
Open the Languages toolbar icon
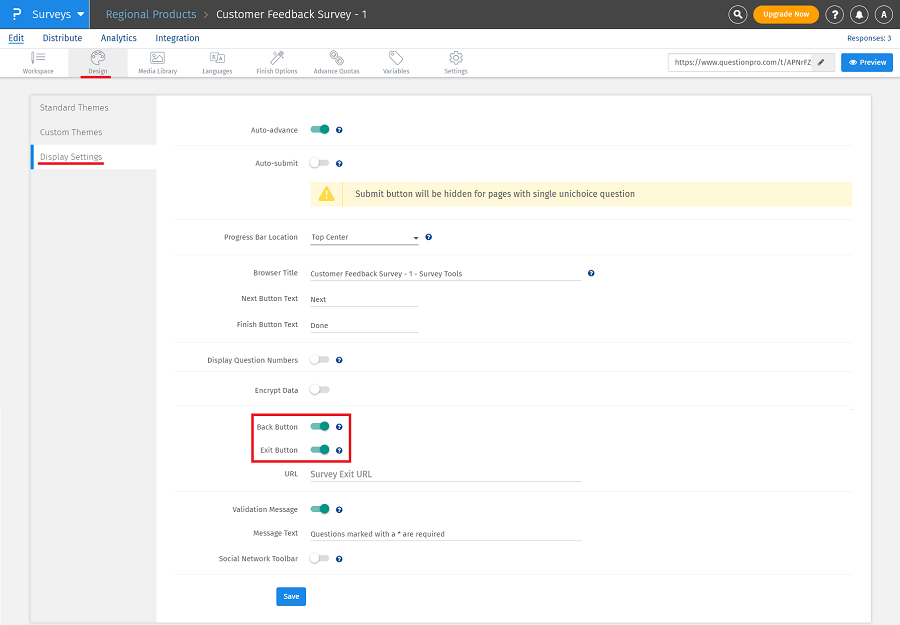217,62
